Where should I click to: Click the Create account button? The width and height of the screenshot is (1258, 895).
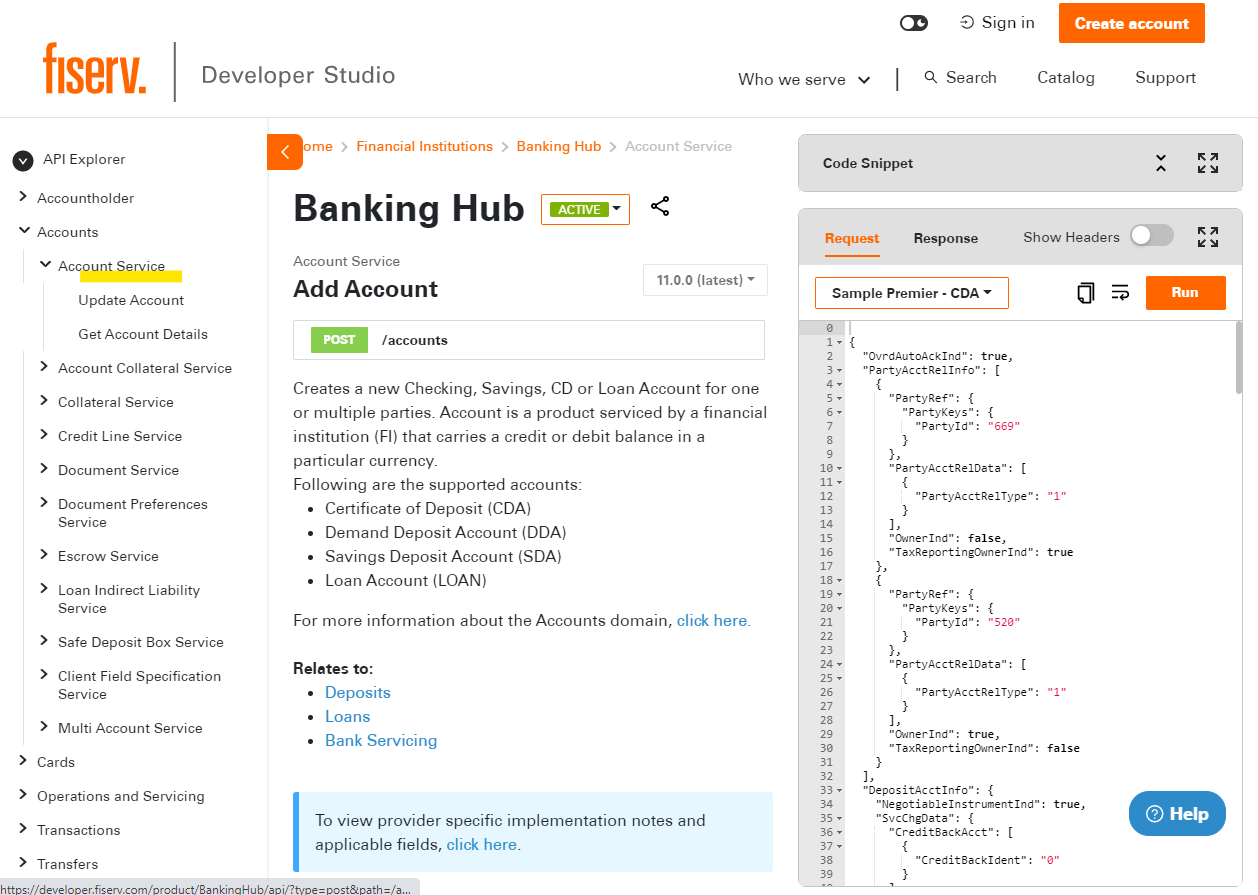[1131, 23]
